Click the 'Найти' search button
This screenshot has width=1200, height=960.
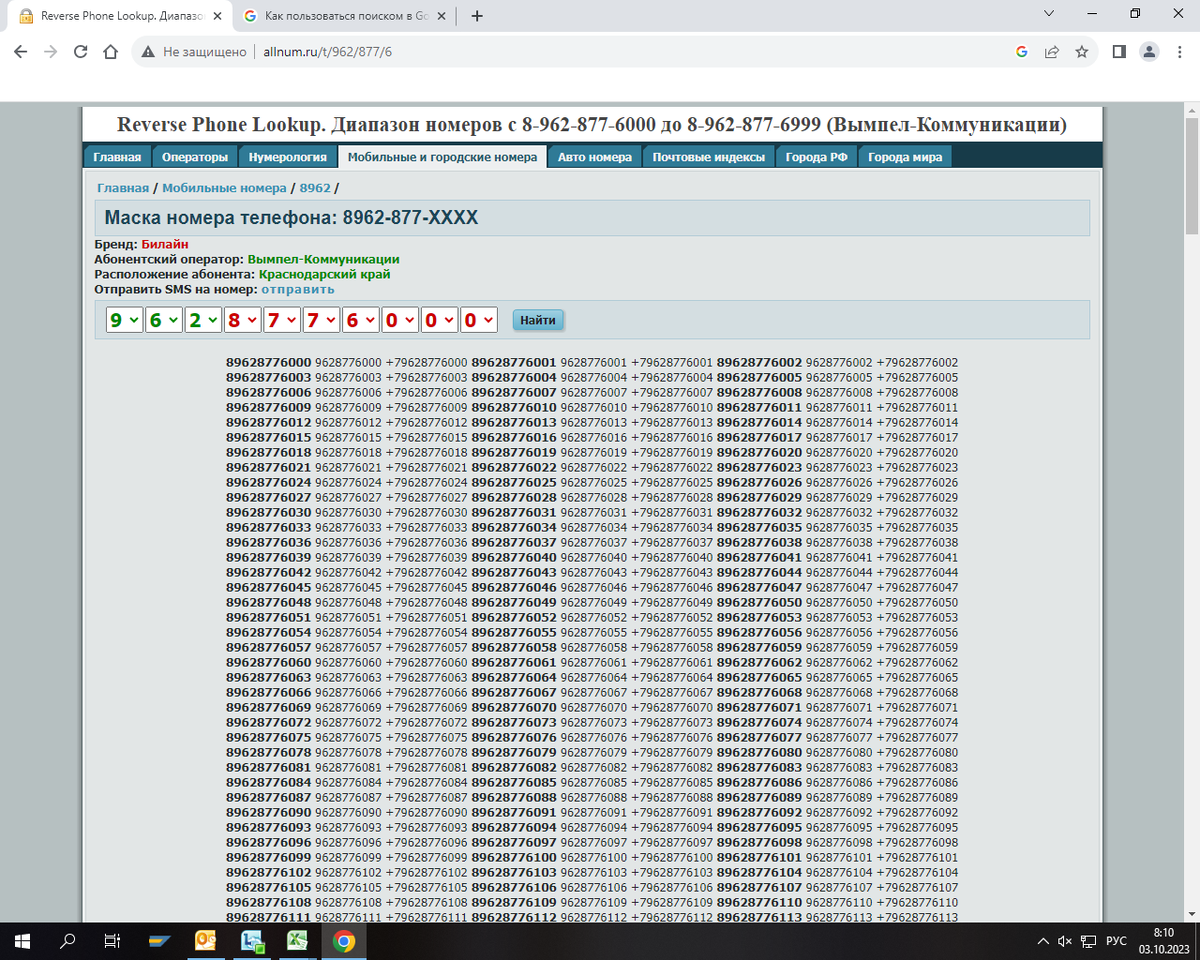(538, 320)
